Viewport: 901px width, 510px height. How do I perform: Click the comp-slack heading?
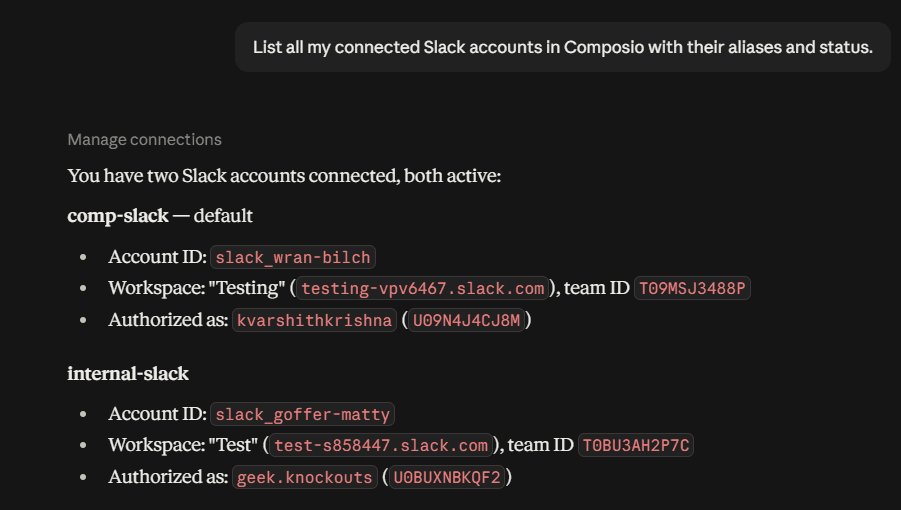pos(118,216)
